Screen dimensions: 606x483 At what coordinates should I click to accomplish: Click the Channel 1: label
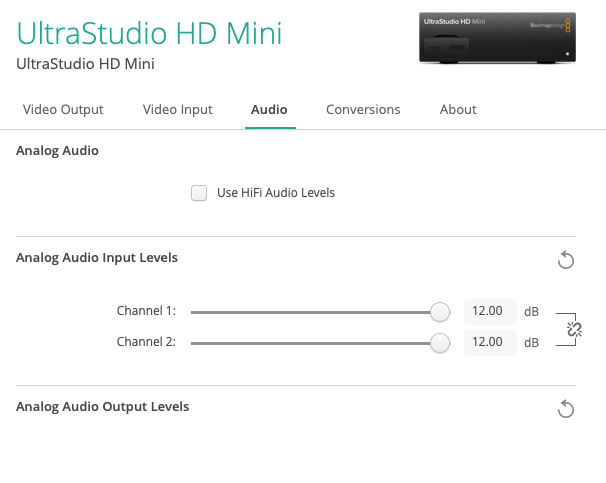pyautogui.click(x=146, y=311)
